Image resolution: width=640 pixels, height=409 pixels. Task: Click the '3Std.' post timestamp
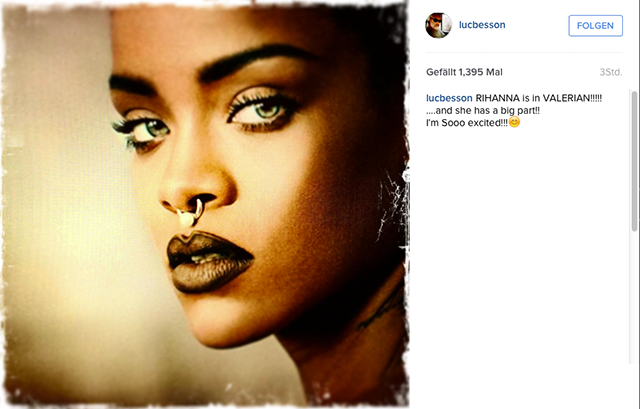(611, 72)
